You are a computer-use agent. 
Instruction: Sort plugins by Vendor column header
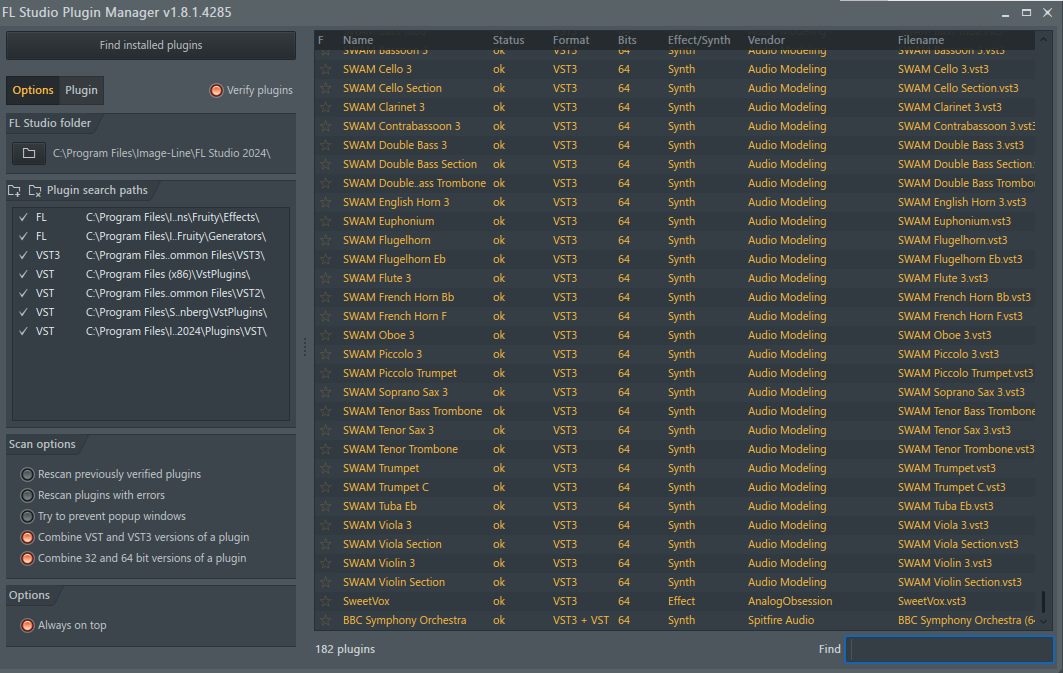[766, 40]
